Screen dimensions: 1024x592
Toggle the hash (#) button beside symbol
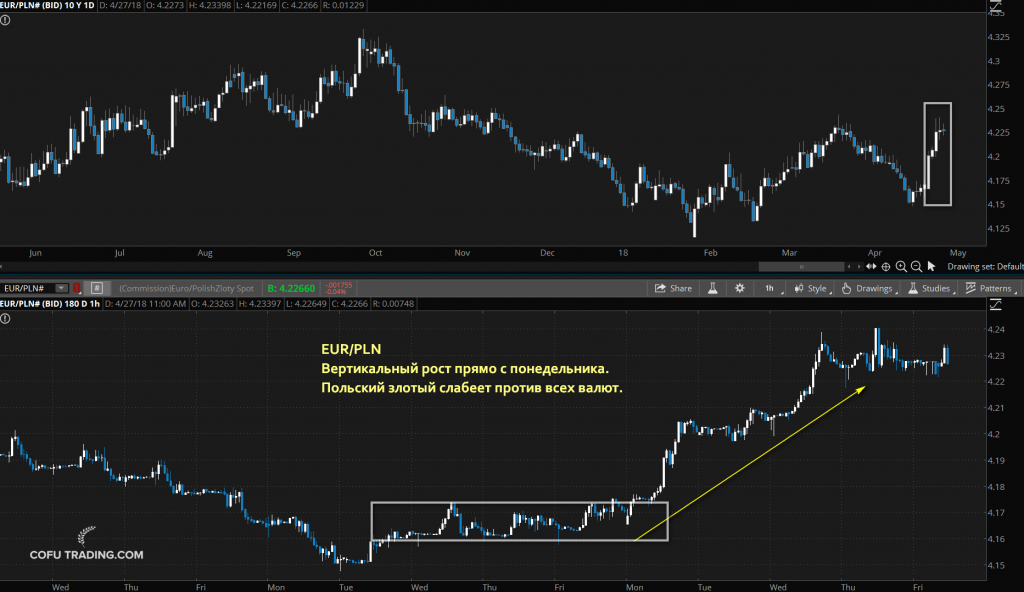(x=96, y=288)
